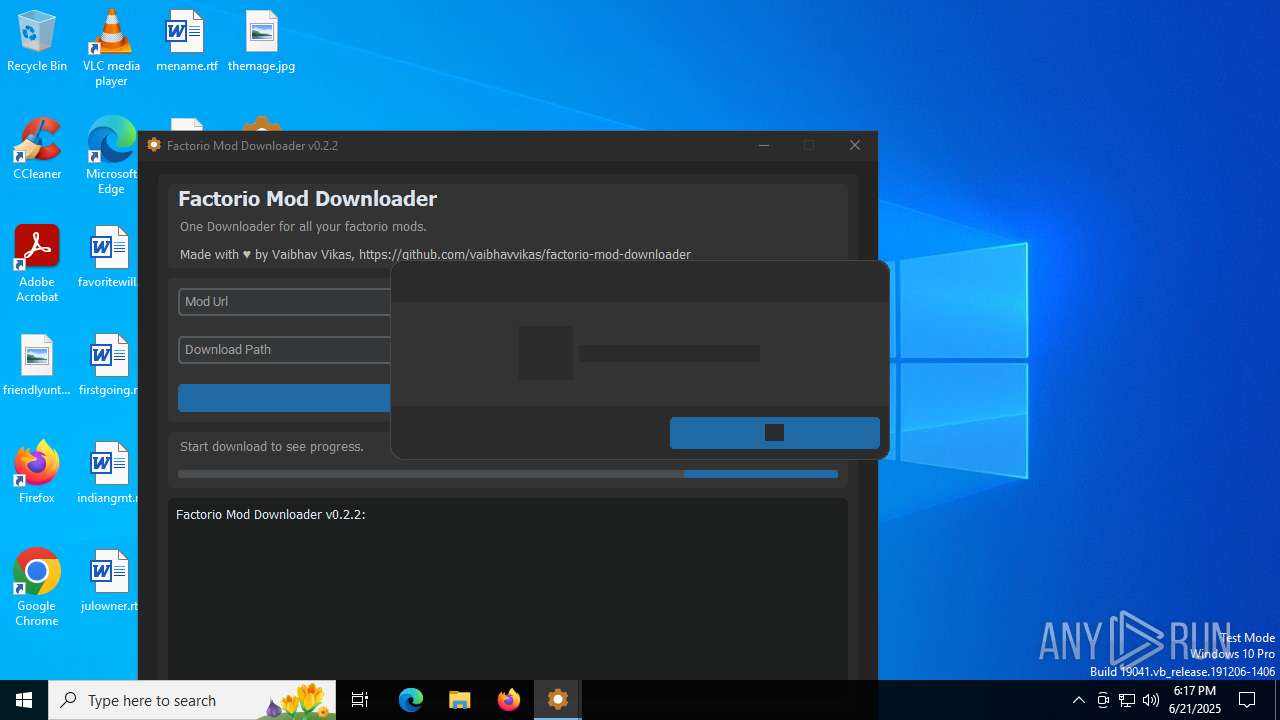Viewport: 1280px width, 720px height.
Task: Close the Factorio Mod Downloader window
Action: (855, 145)
